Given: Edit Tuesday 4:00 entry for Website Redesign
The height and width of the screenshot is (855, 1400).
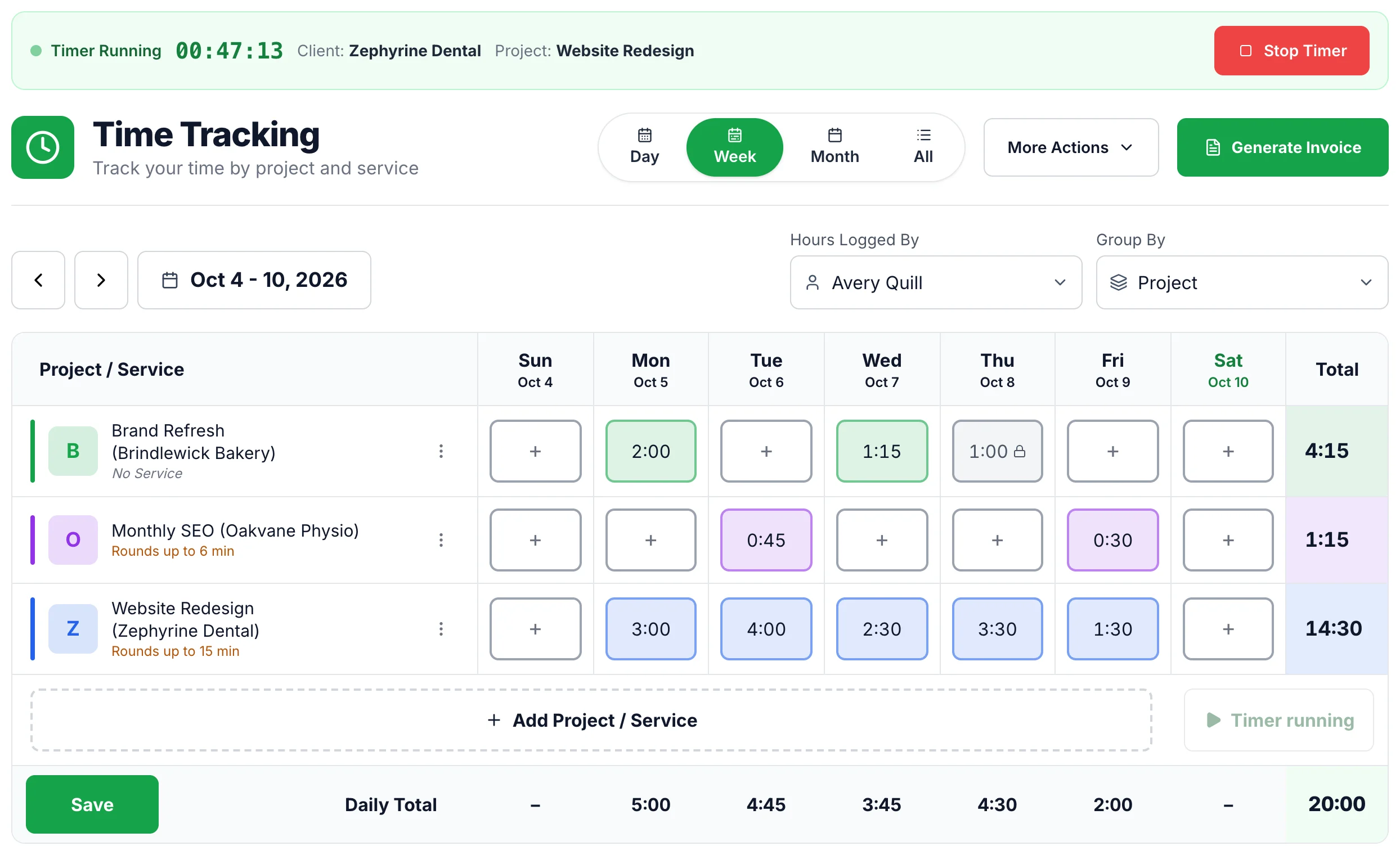Looking at the screenshot, I should [x=766, y=629].
